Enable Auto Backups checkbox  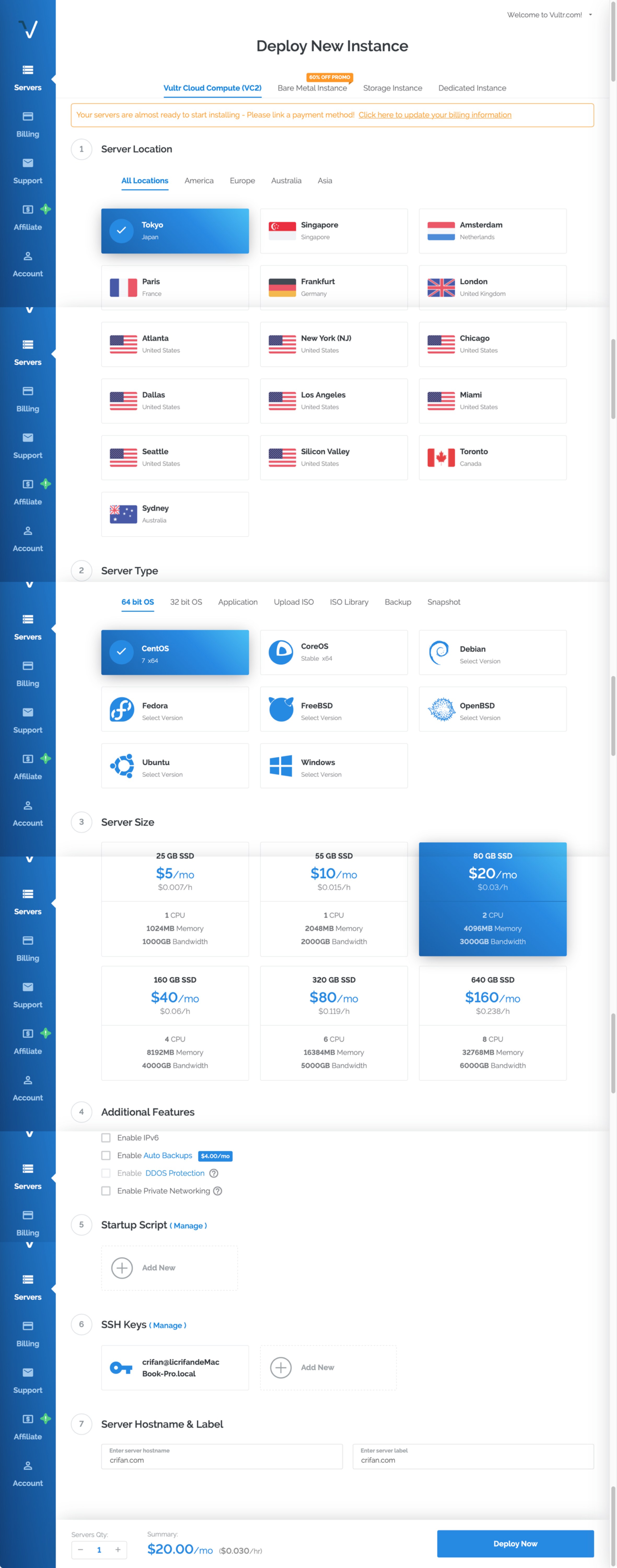pos(106,1155)
